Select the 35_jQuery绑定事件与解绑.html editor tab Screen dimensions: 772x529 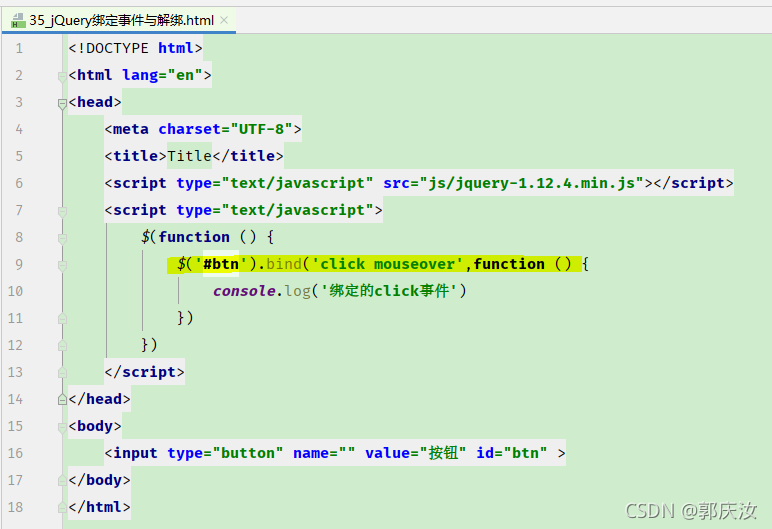coord(119,20)
